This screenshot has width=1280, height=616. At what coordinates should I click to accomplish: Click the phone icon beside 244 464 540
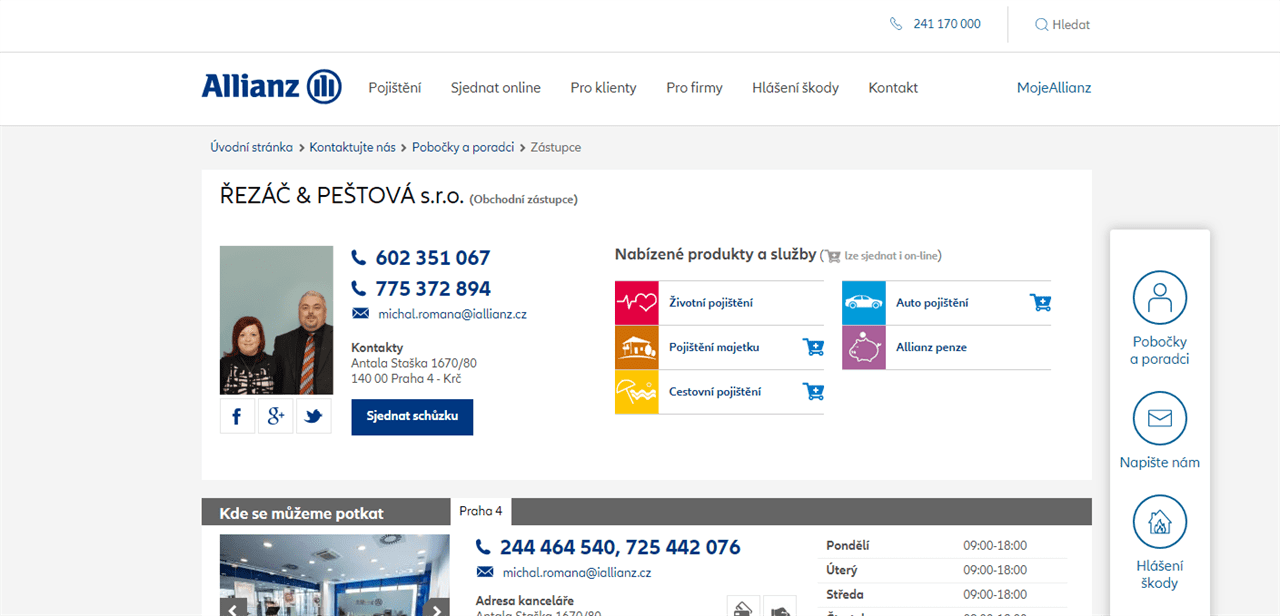click(484, 547)
